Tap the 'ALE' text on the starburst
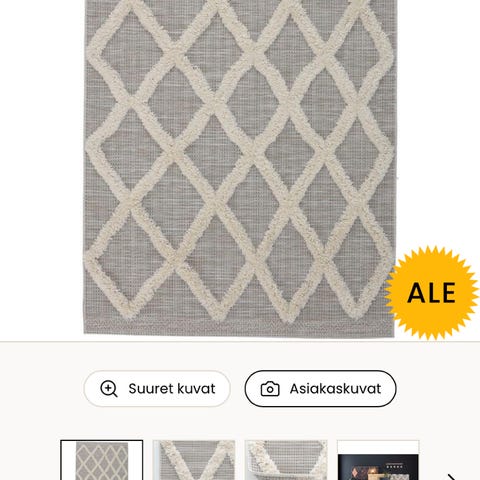Viewport: 480px width, 480px height. pos(431,293)
